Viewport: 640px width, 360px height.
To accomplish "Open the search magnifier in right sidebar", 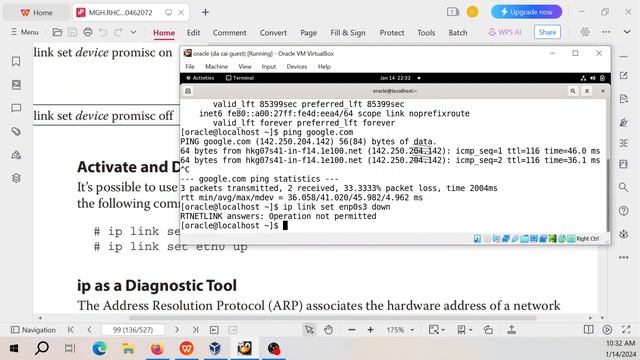I will click(623, 187).
